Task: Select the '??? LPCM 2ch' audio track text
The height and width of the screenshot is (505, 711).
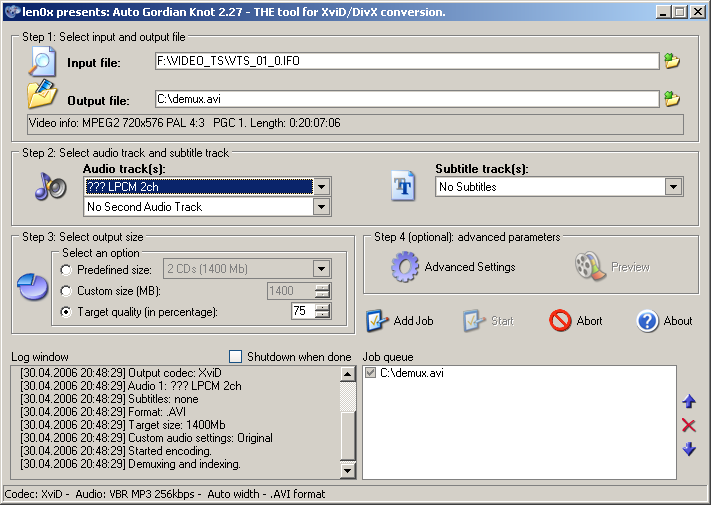Action: click(122, 187)
